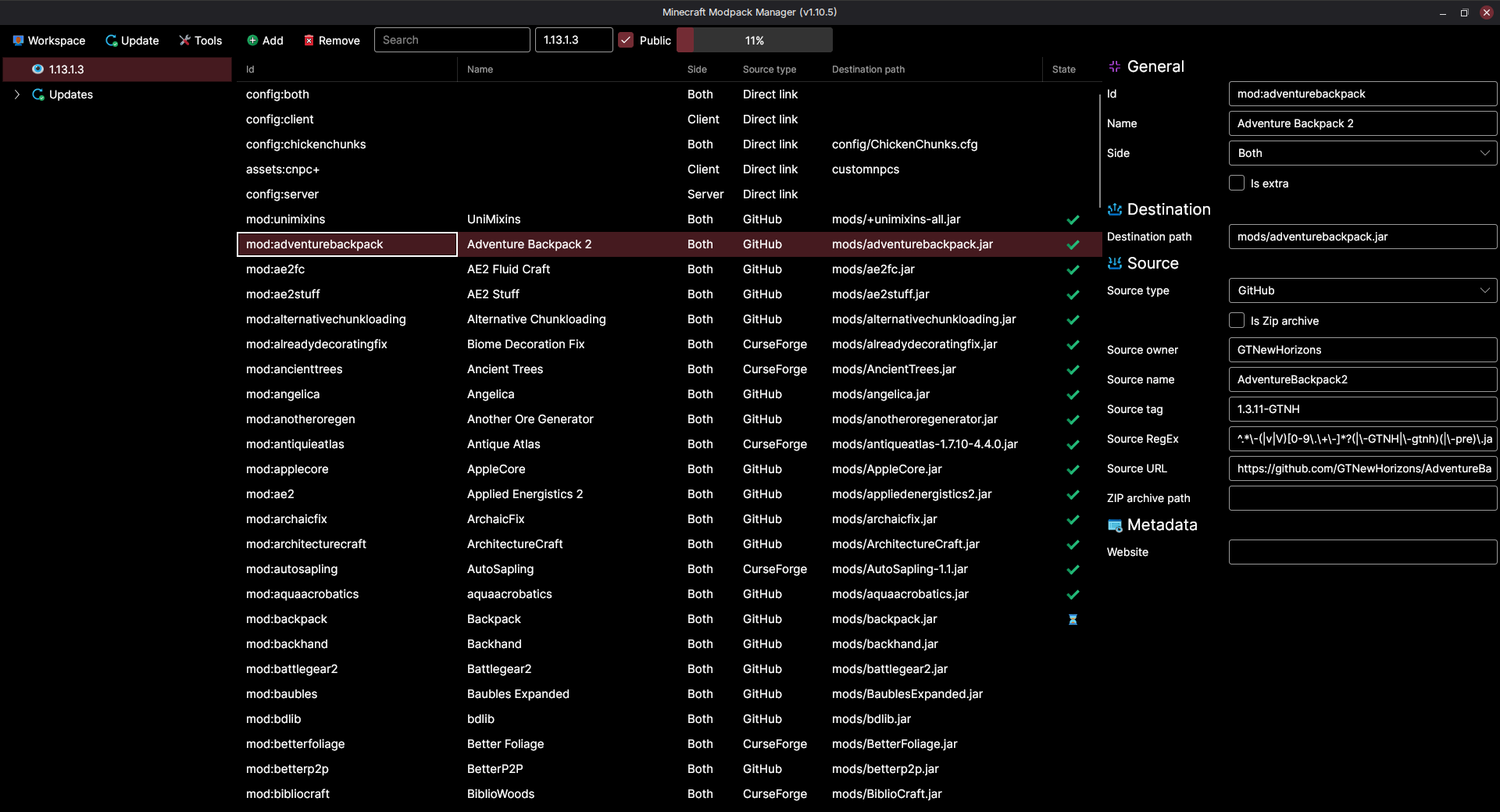Toggle the Public checkbox
The width and height of the screenshot is (1500, 812).
[626, 41]
